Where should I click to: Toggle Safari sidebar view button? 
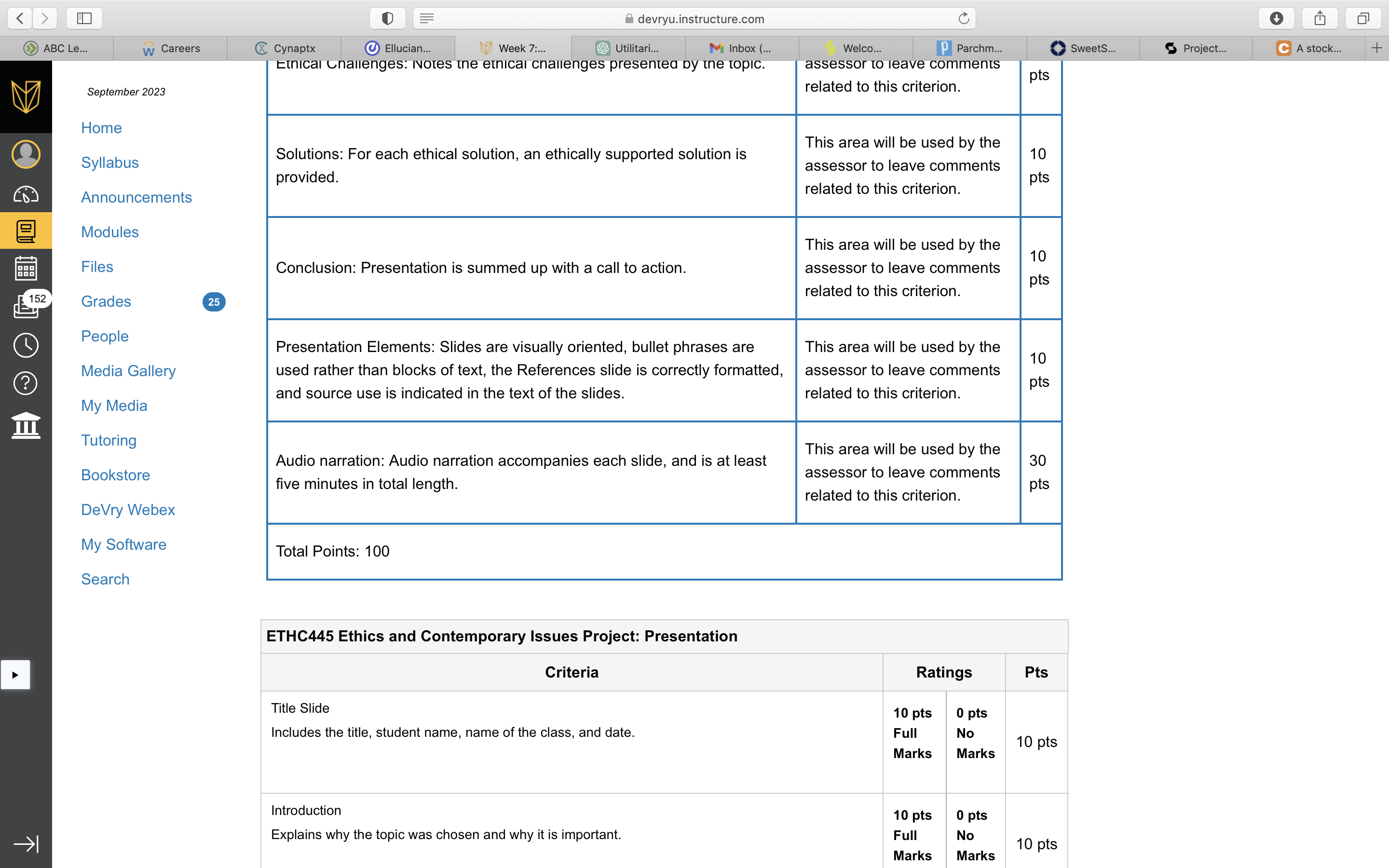[84, 18]
